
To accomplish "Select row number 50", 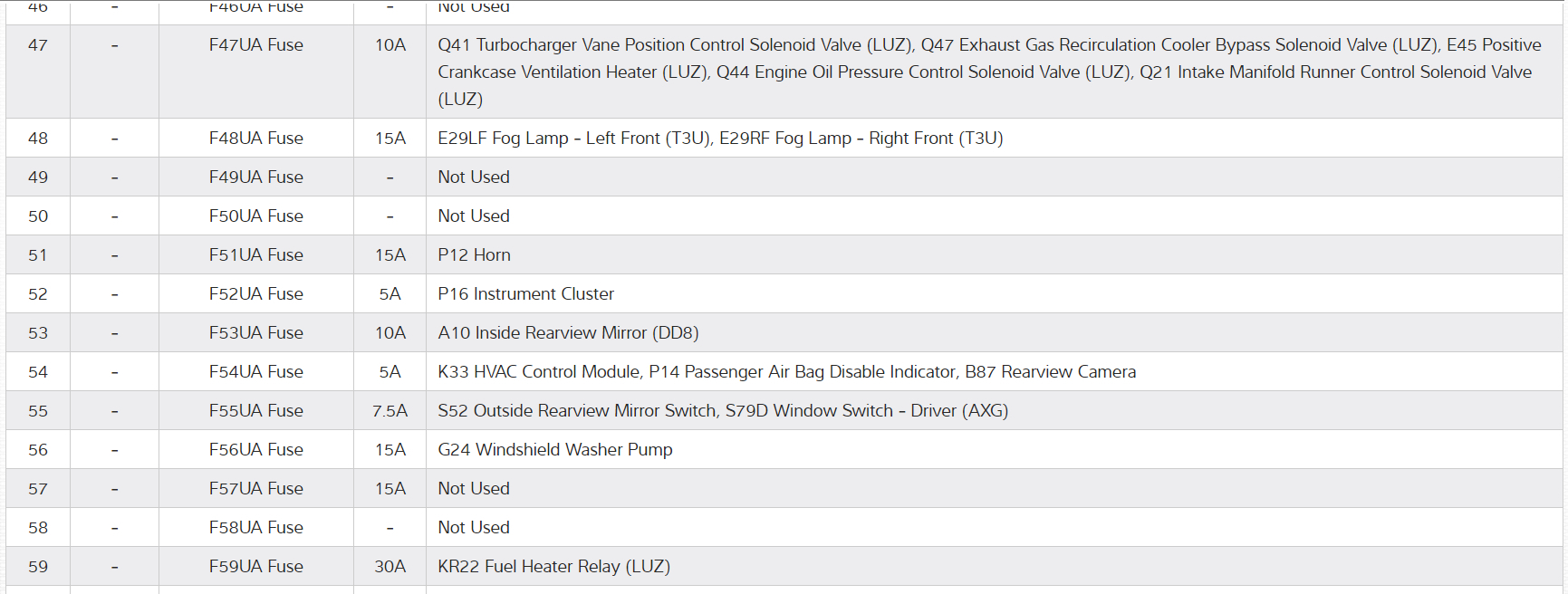I will (x=38, y=216).
